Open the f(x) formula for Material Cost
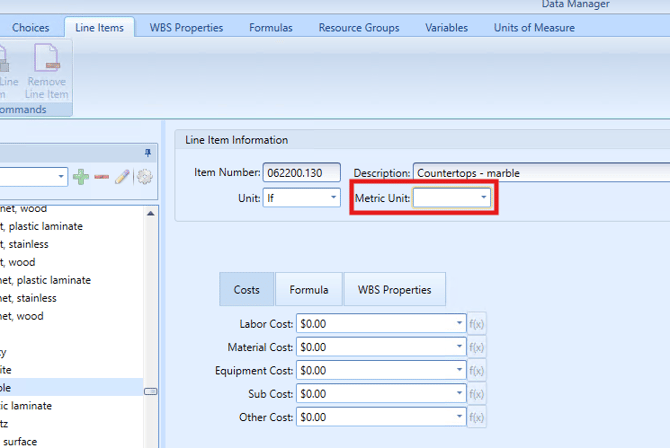Viewport: 670px width, 448px height. point(477,347)
